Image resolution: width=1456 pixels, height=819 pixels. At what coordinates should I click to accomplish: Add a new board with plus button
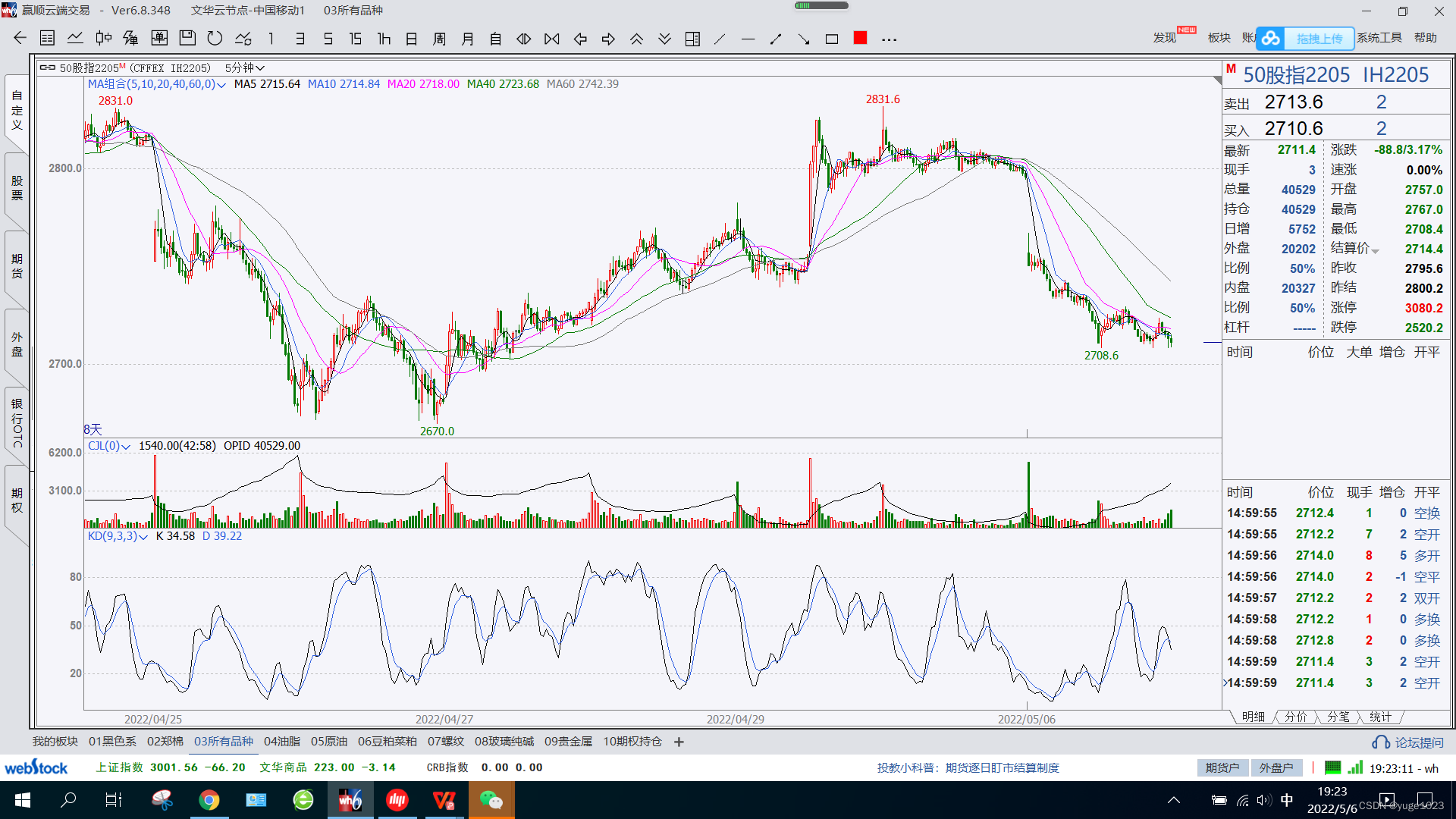pos(679,742)
